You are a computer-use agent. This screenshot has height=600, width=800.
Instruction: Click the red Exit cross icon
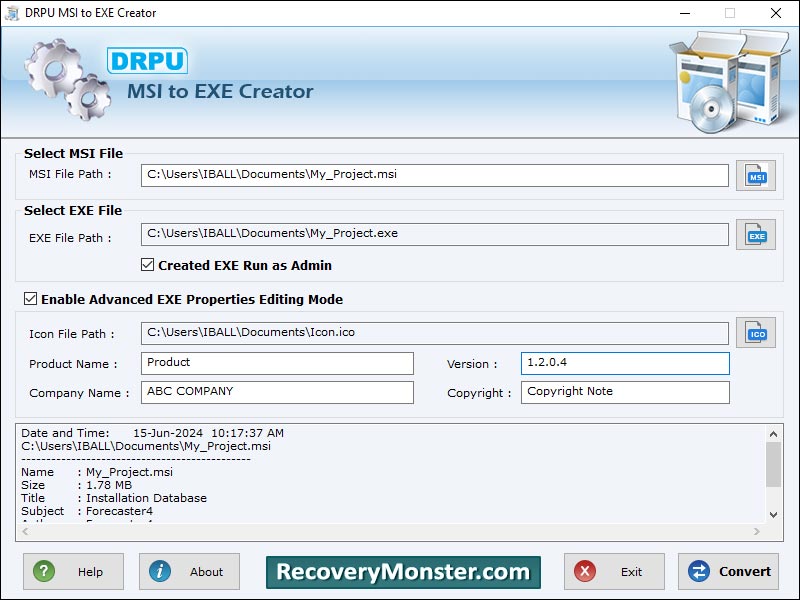coord(585,572)
